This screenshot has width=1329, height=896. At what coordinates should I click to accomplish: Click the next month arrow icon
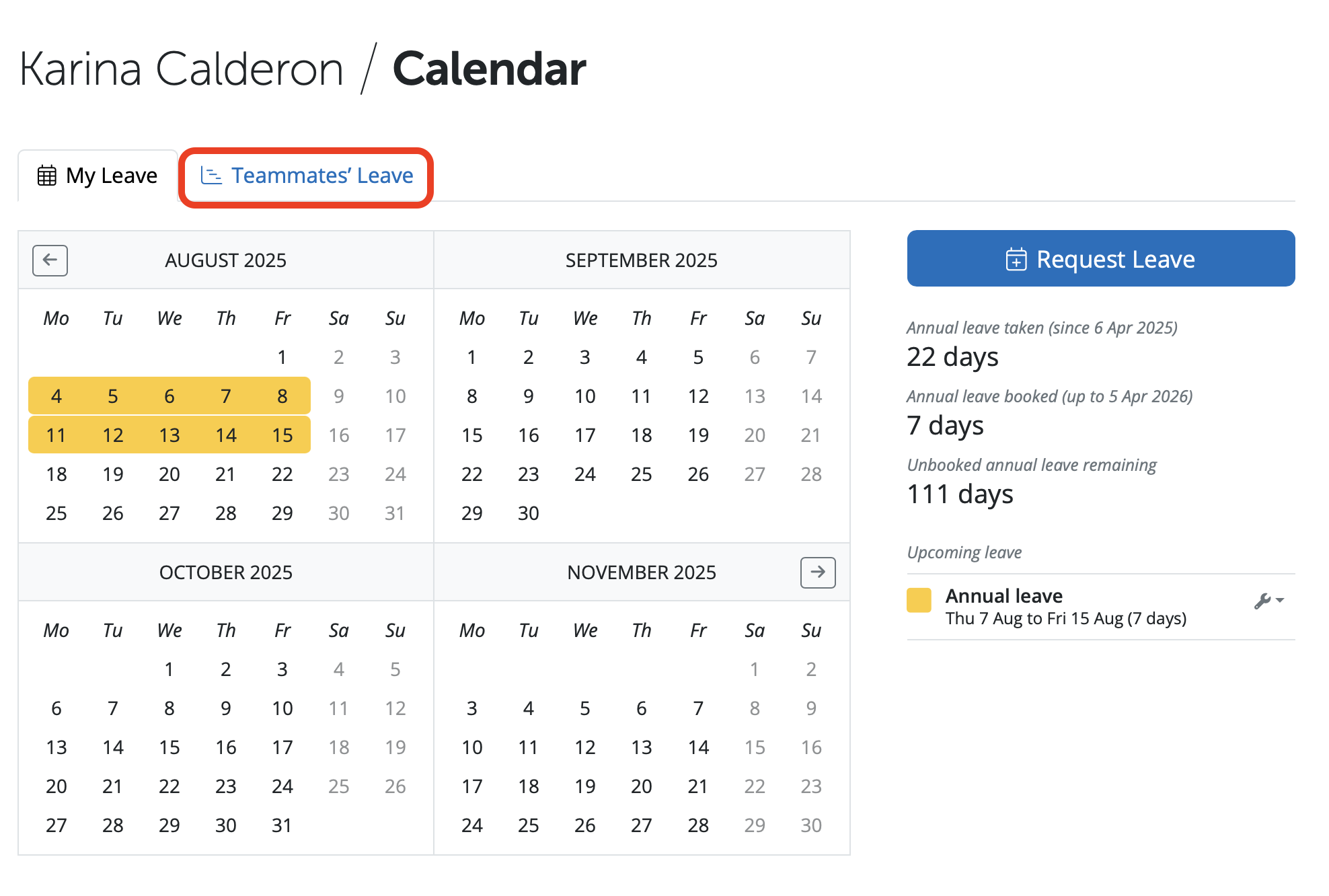pyautogui.click(x=818, y=572)
